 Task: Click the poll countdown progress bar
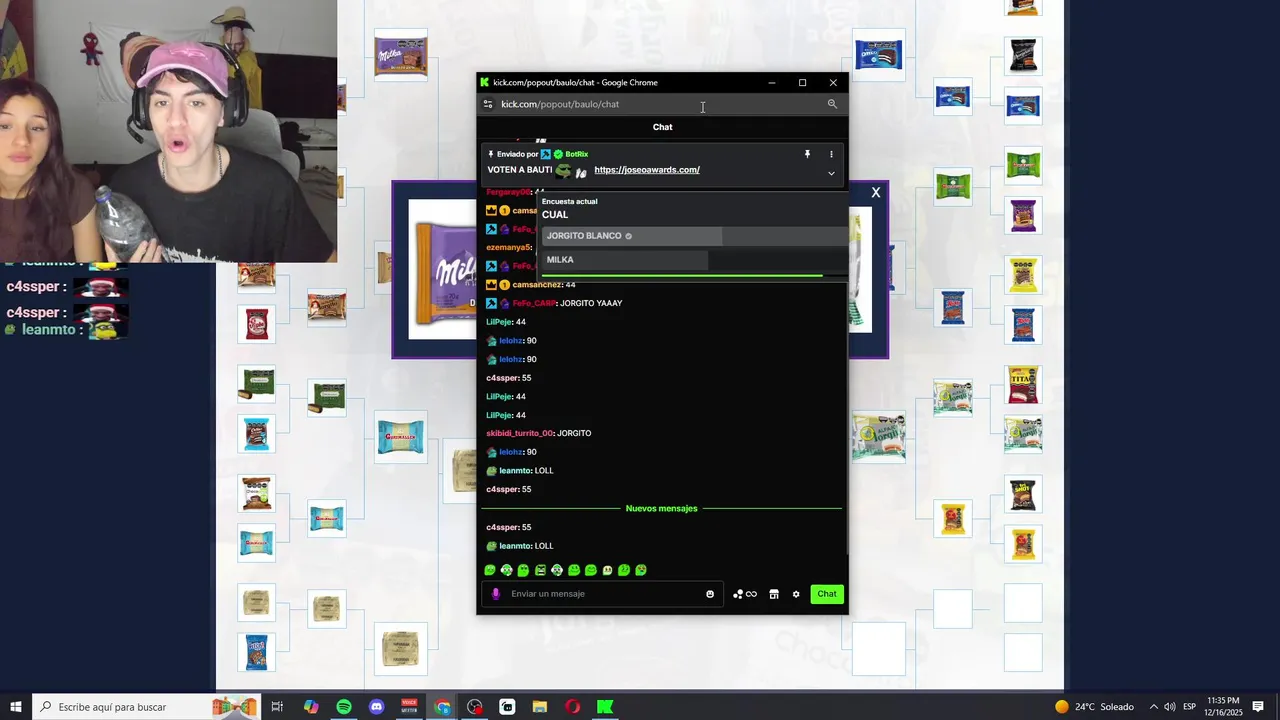(682, 275)
